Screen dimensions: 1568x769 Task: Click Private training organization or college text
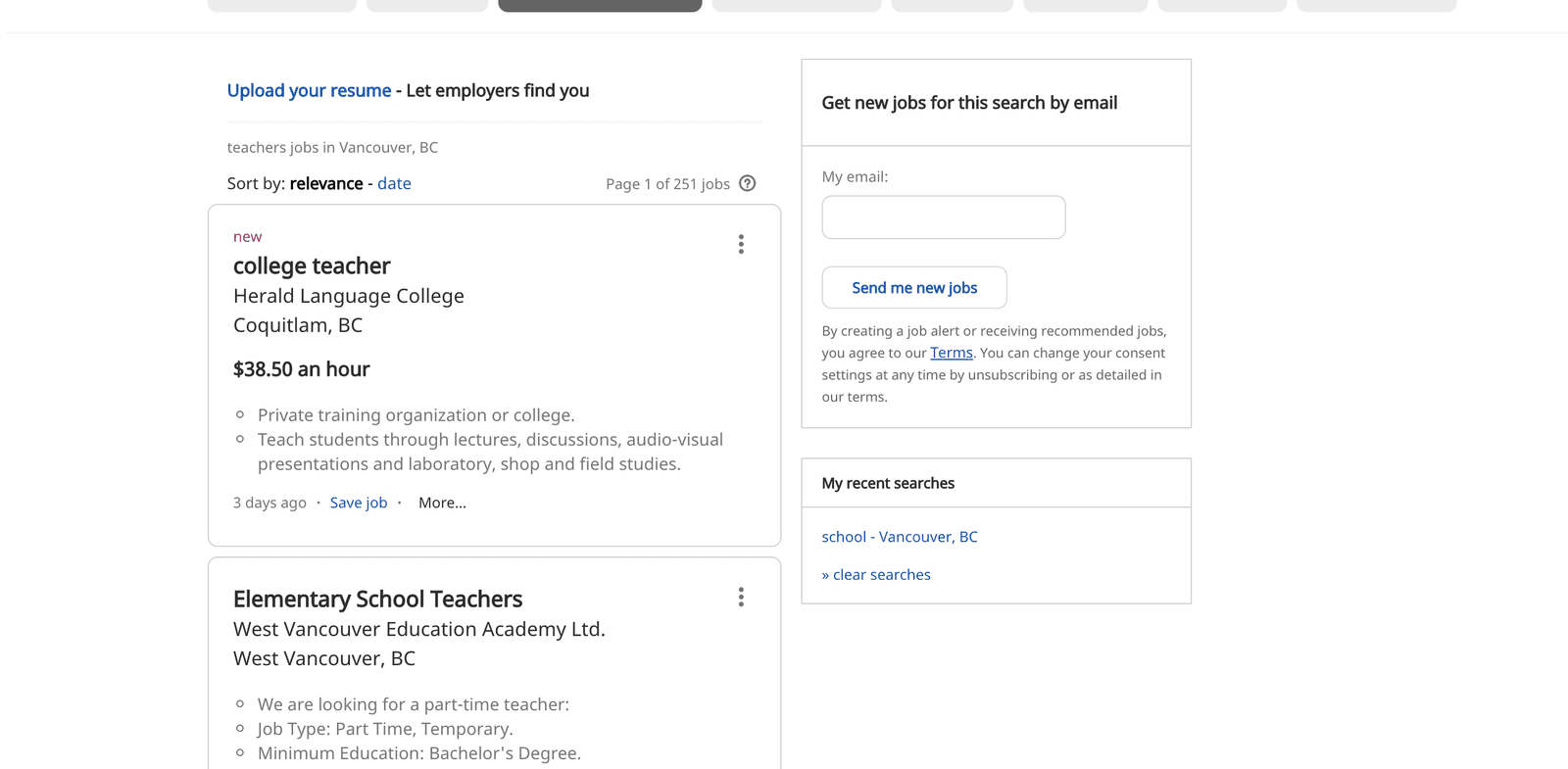click(416, 415)
